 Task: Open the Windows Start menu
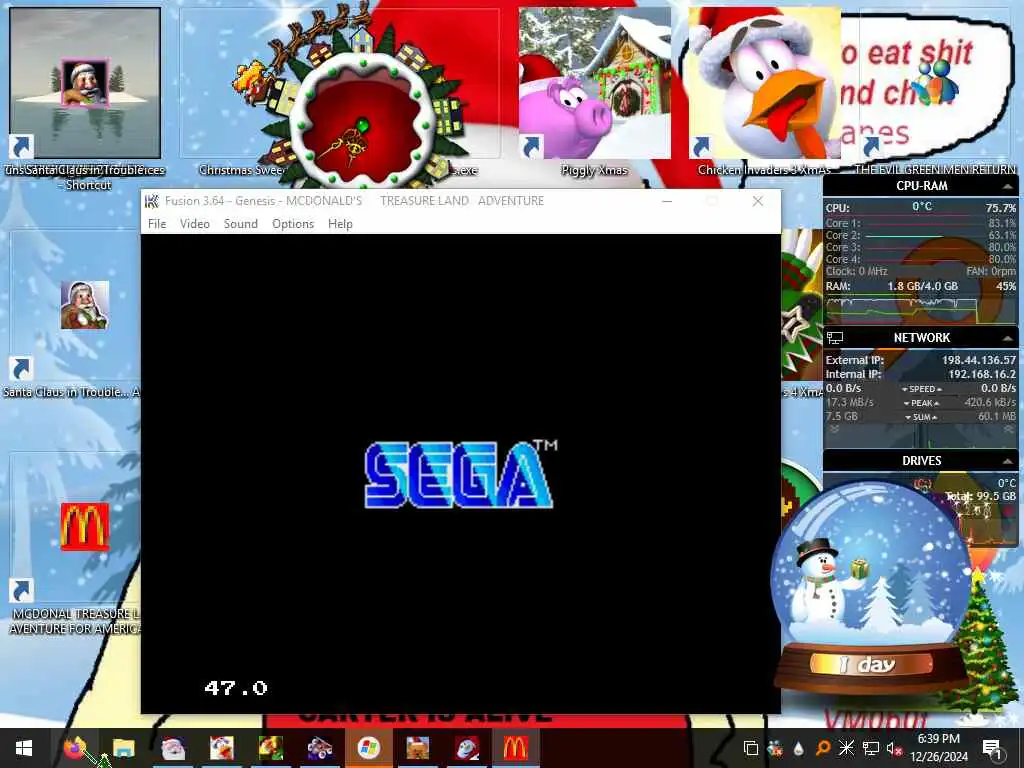24,748
